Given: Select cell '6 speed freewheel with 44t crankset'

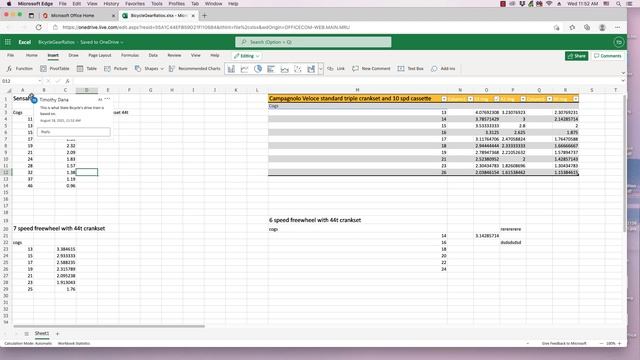Looking at the screenshot, I should click(315, 220).
